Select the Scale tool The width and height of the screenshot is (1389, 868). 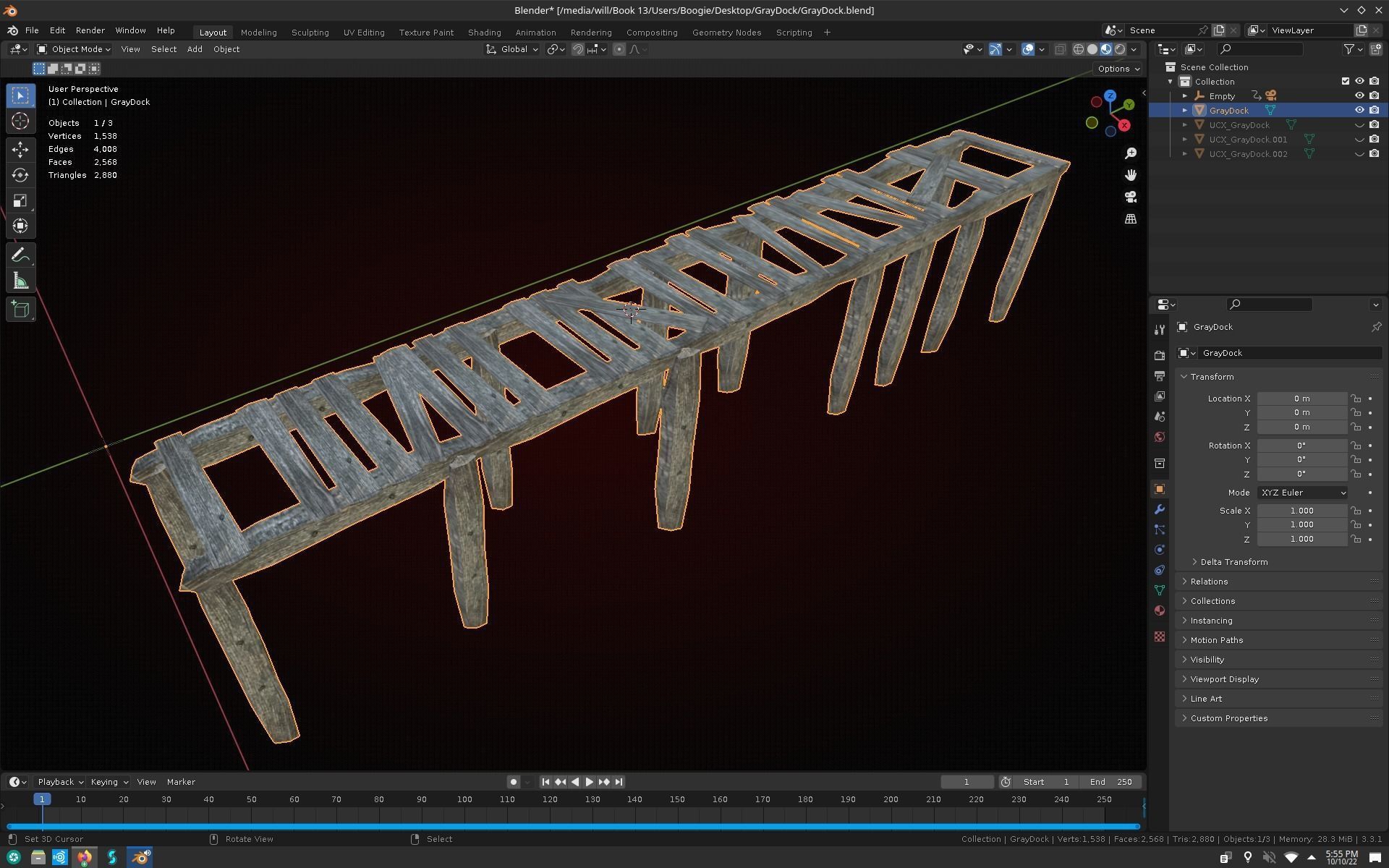pos(20,200)
